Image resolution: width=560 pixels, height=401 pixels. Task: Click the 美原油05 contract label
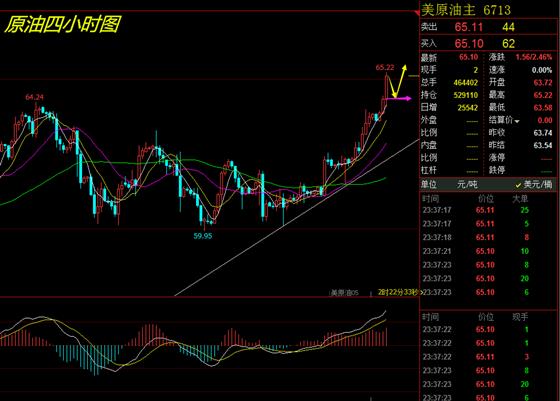(x=344, y=293)
